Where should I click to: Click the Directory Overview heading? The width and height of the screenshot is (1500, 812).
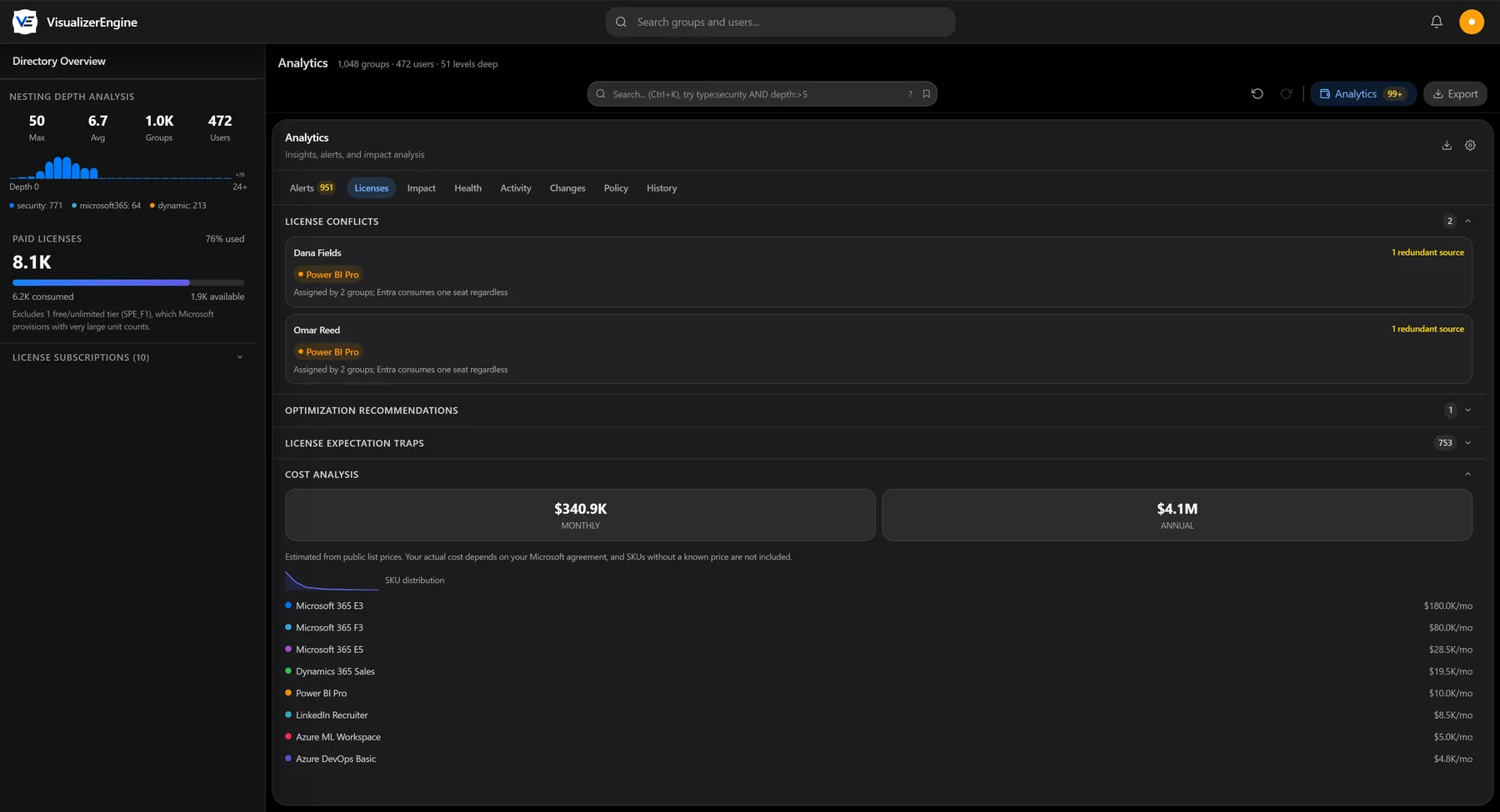coord(59,61)
